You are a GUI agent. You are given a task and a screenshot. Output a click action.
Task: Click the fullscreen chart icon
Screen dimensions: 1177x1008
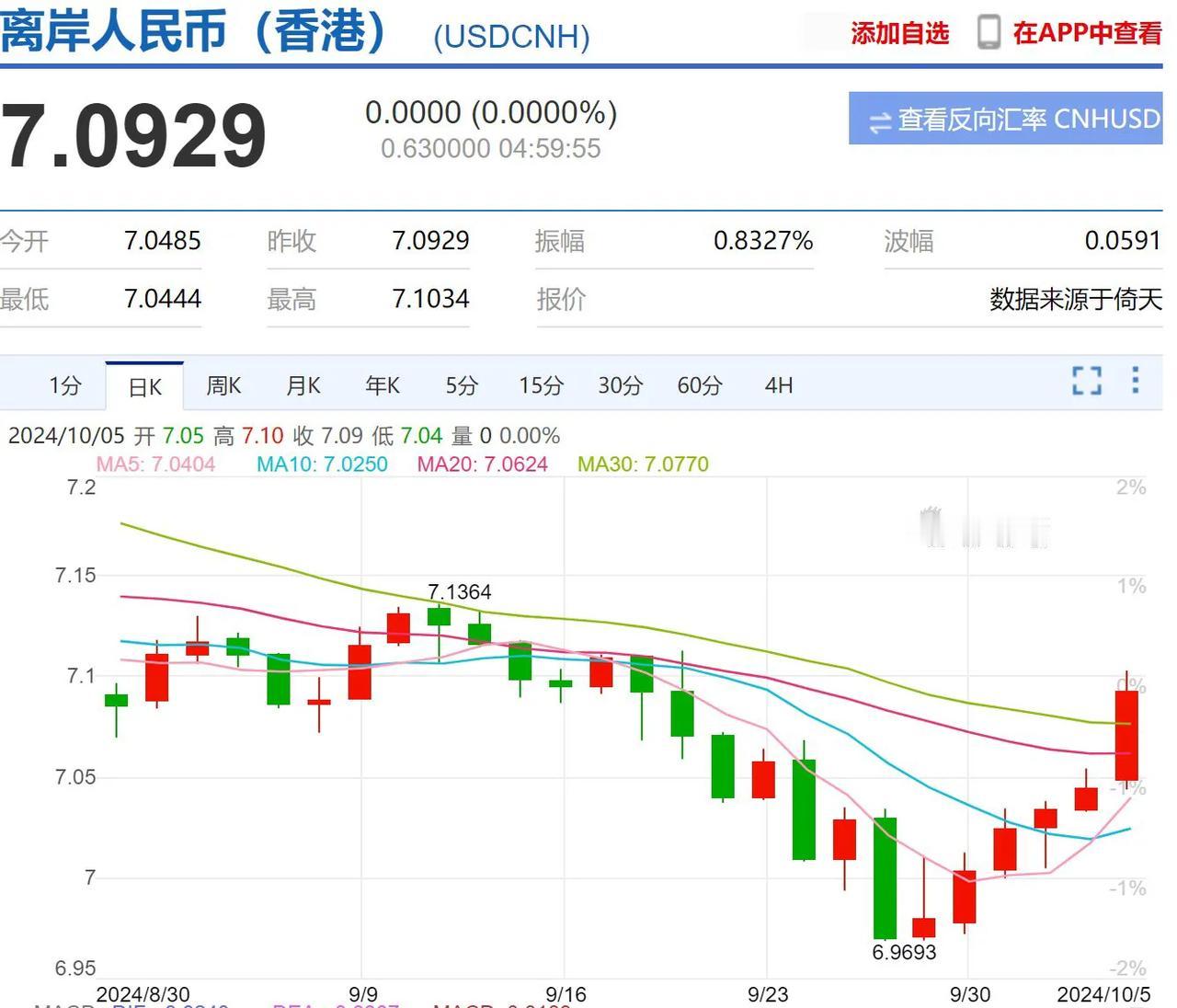click(x=1087, y=380)
